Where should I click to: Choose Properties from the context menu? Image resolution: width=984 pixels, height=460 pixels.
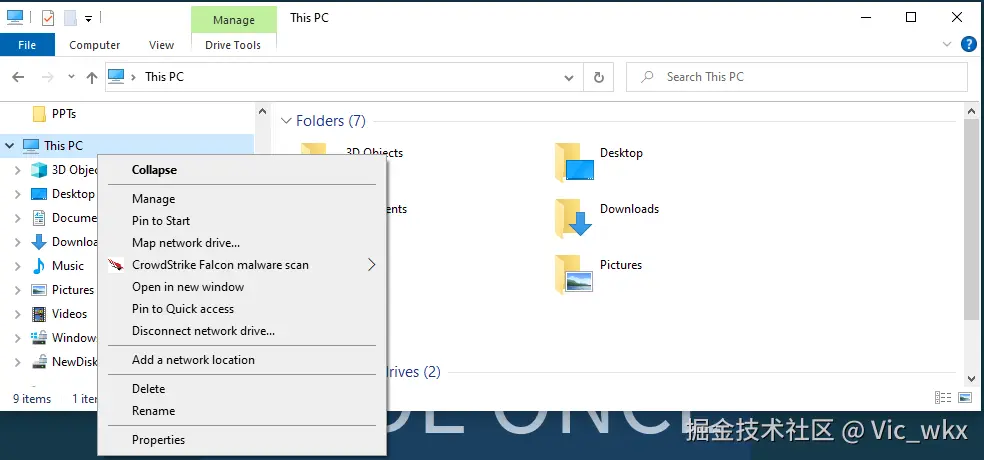click(158, 439)
